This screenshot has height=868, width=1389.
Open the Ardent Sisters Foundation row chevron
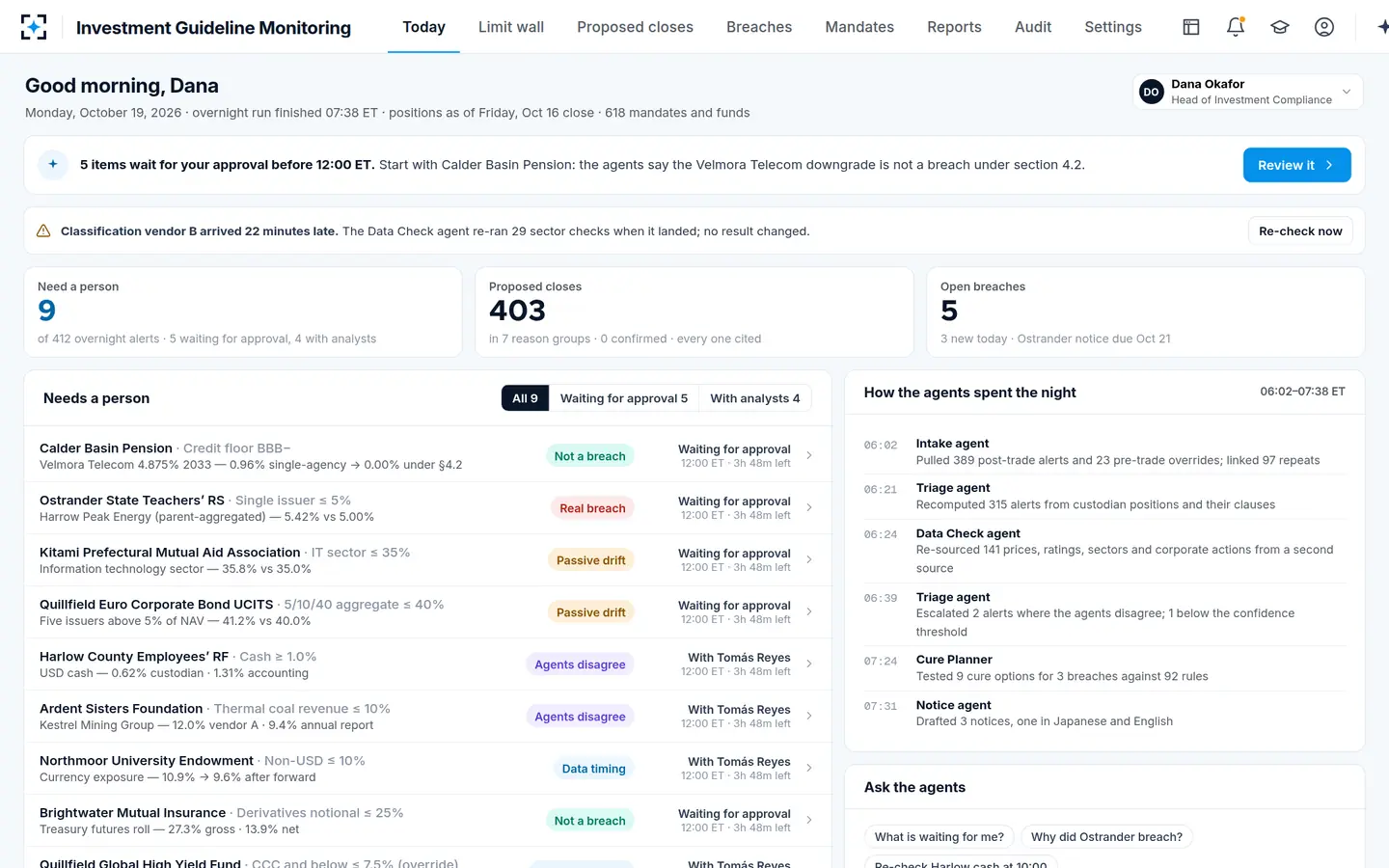coord(809,717)
